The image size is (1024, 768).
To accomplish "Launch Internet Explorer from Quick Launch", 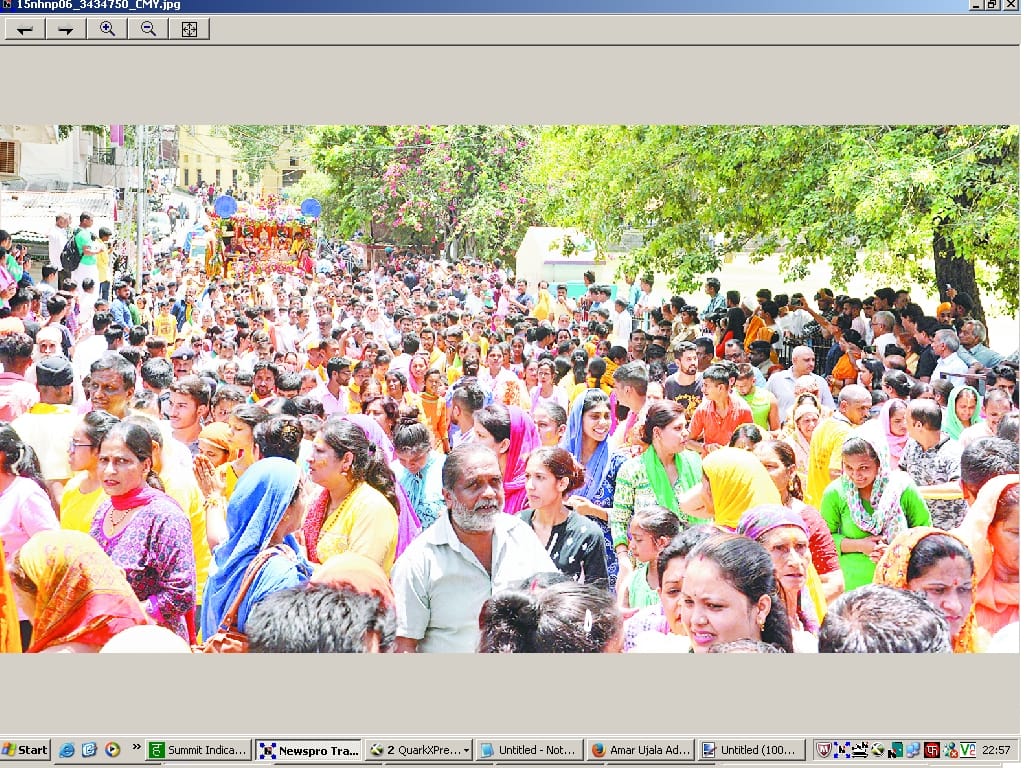I will (67, 750).
